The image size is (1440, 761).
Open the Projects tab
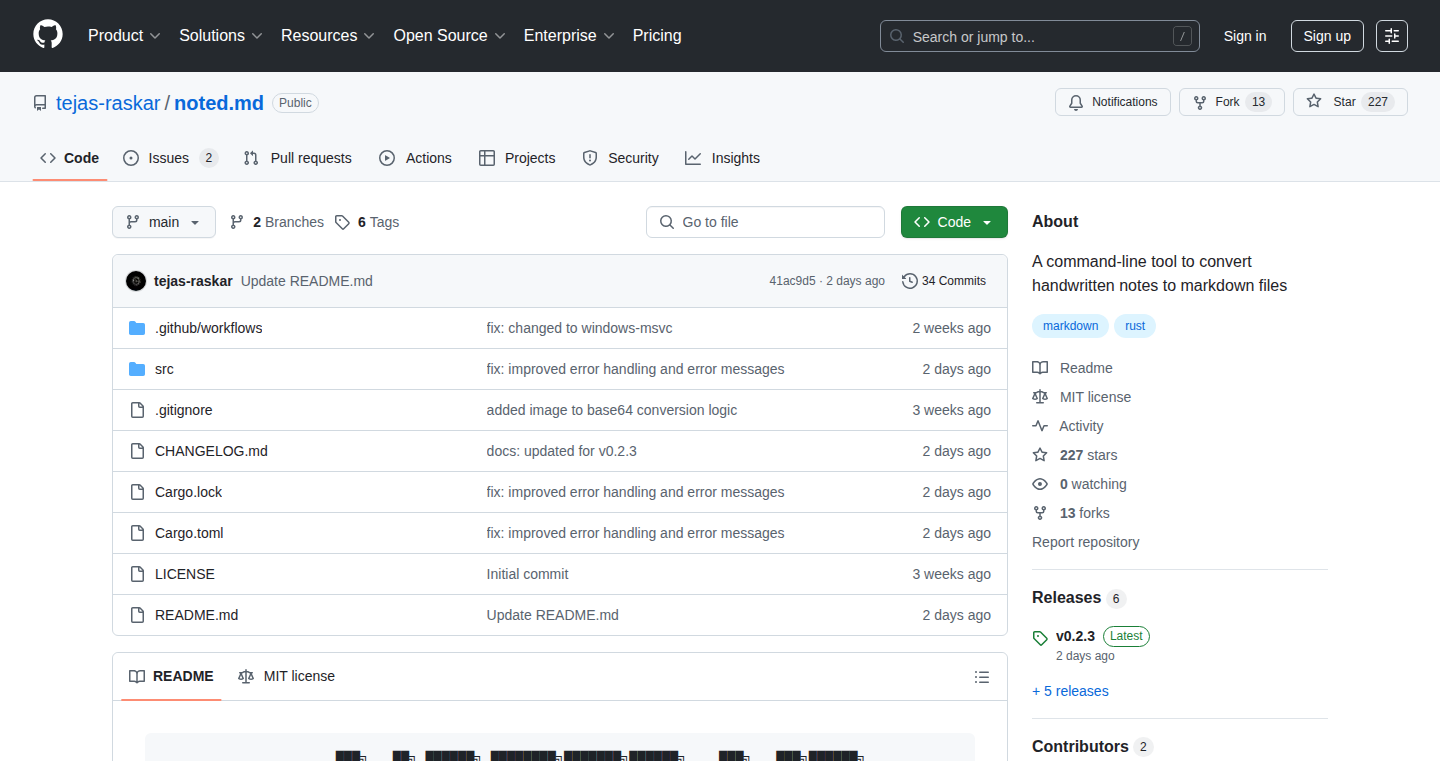coord(517,158)
